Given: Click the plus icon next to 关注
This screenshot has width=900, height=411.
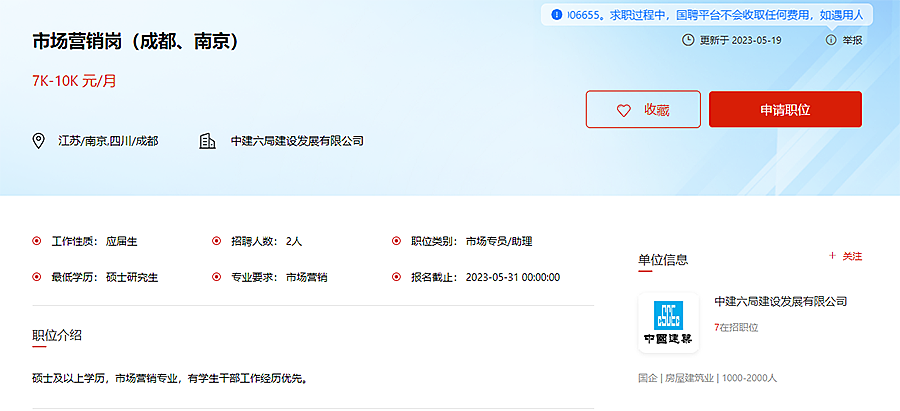Looking at the screenshot, I should (x=832, y=256).
